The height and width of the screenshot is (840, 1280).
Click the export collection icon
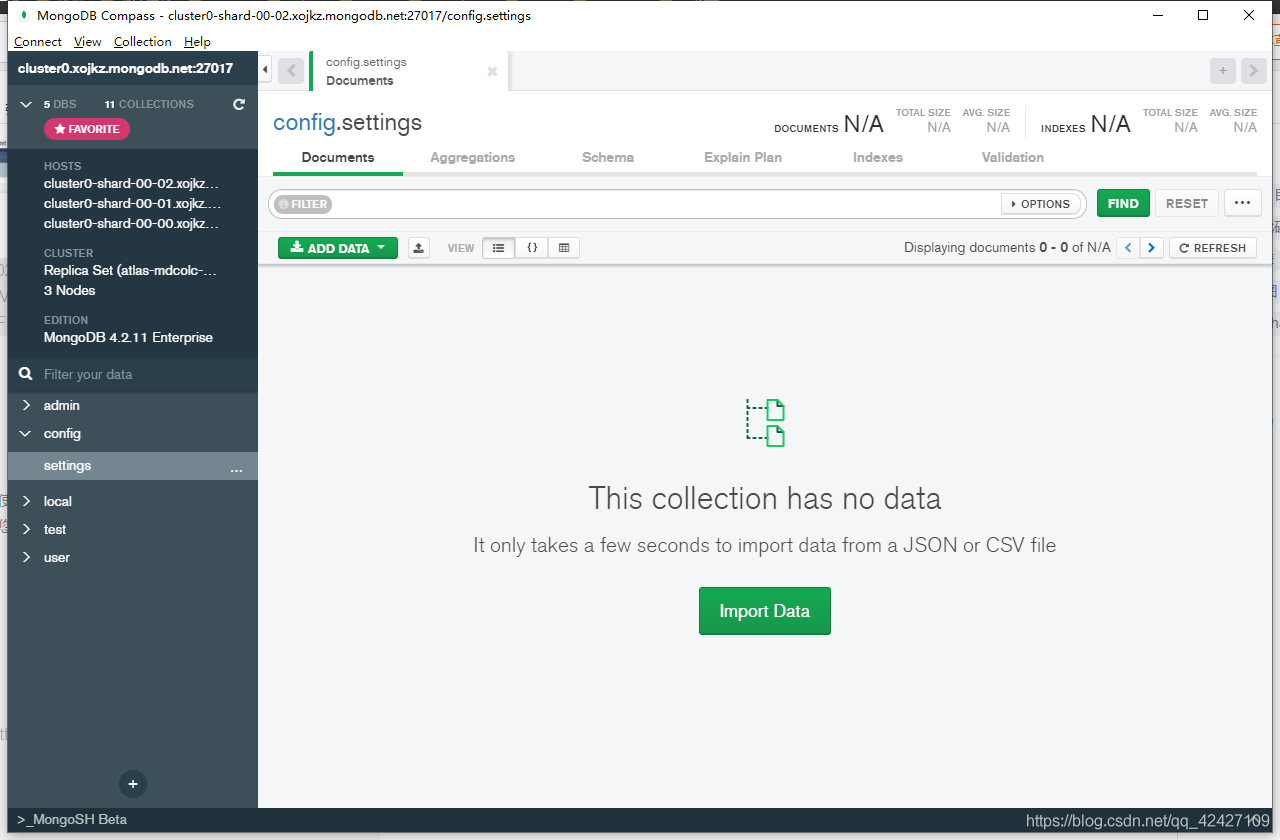pos(419,248)
